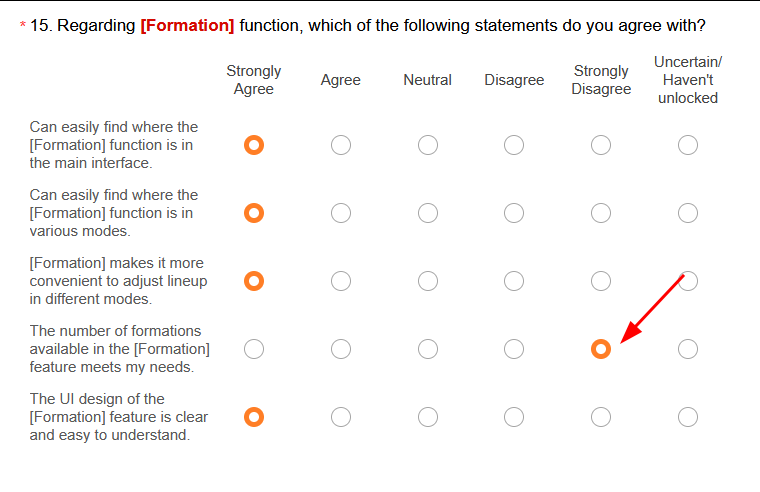Select Neutral for convenient lineup adjustment statement
Image resolution: width=760 pixels, height=492 pixels.
point(428,281)
